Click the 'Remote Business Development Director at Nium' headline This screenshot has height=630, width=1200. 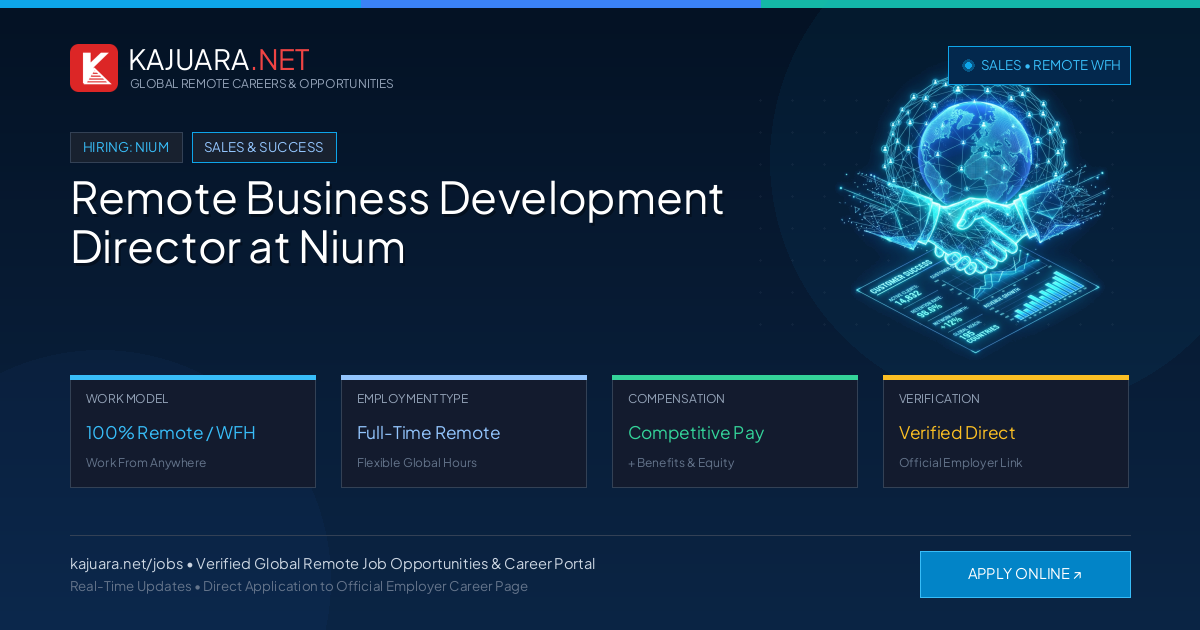click(397, 222)
